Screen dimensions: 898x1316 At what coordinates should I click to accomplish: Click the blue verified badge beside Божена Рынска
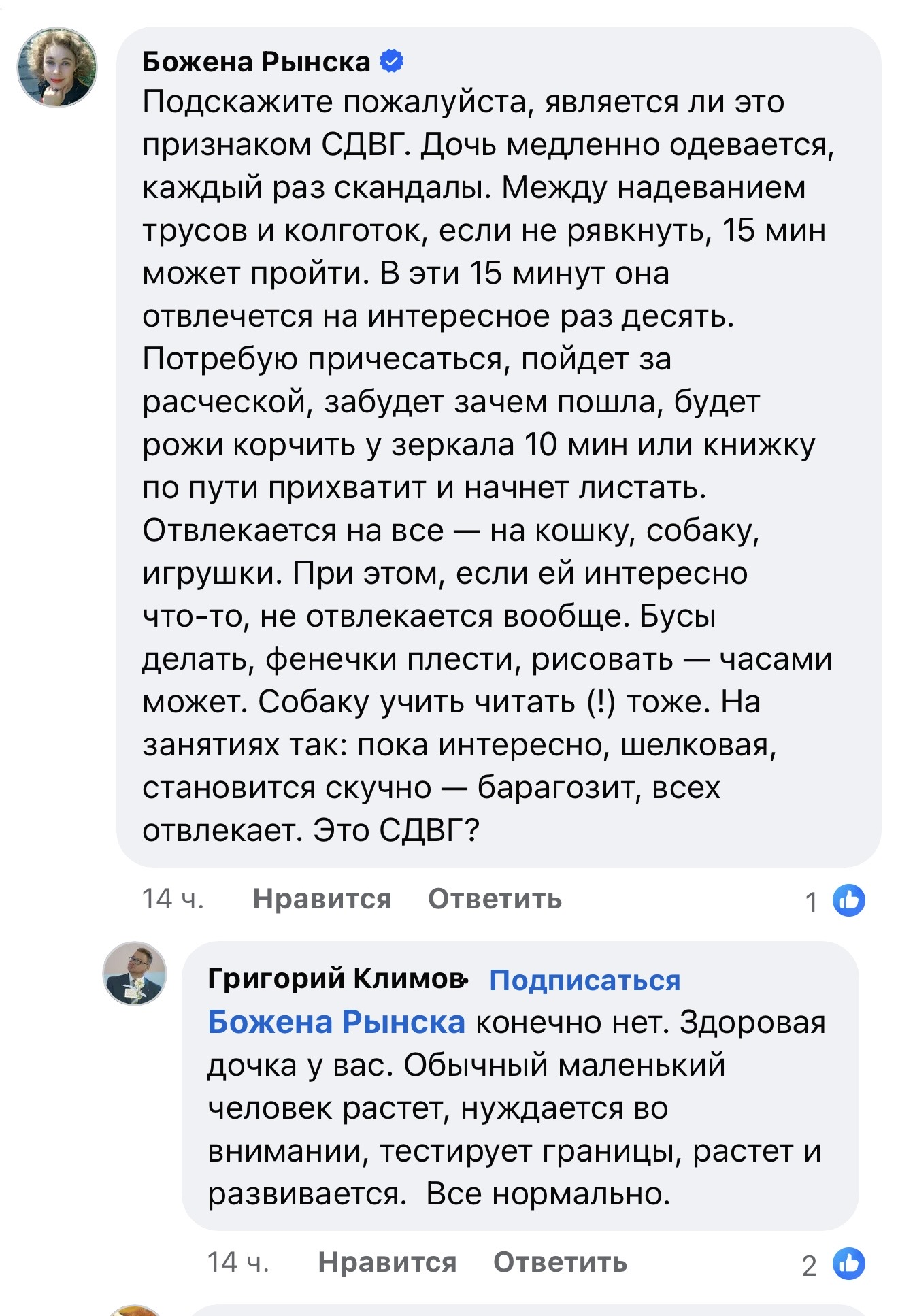tap(391, 61)
